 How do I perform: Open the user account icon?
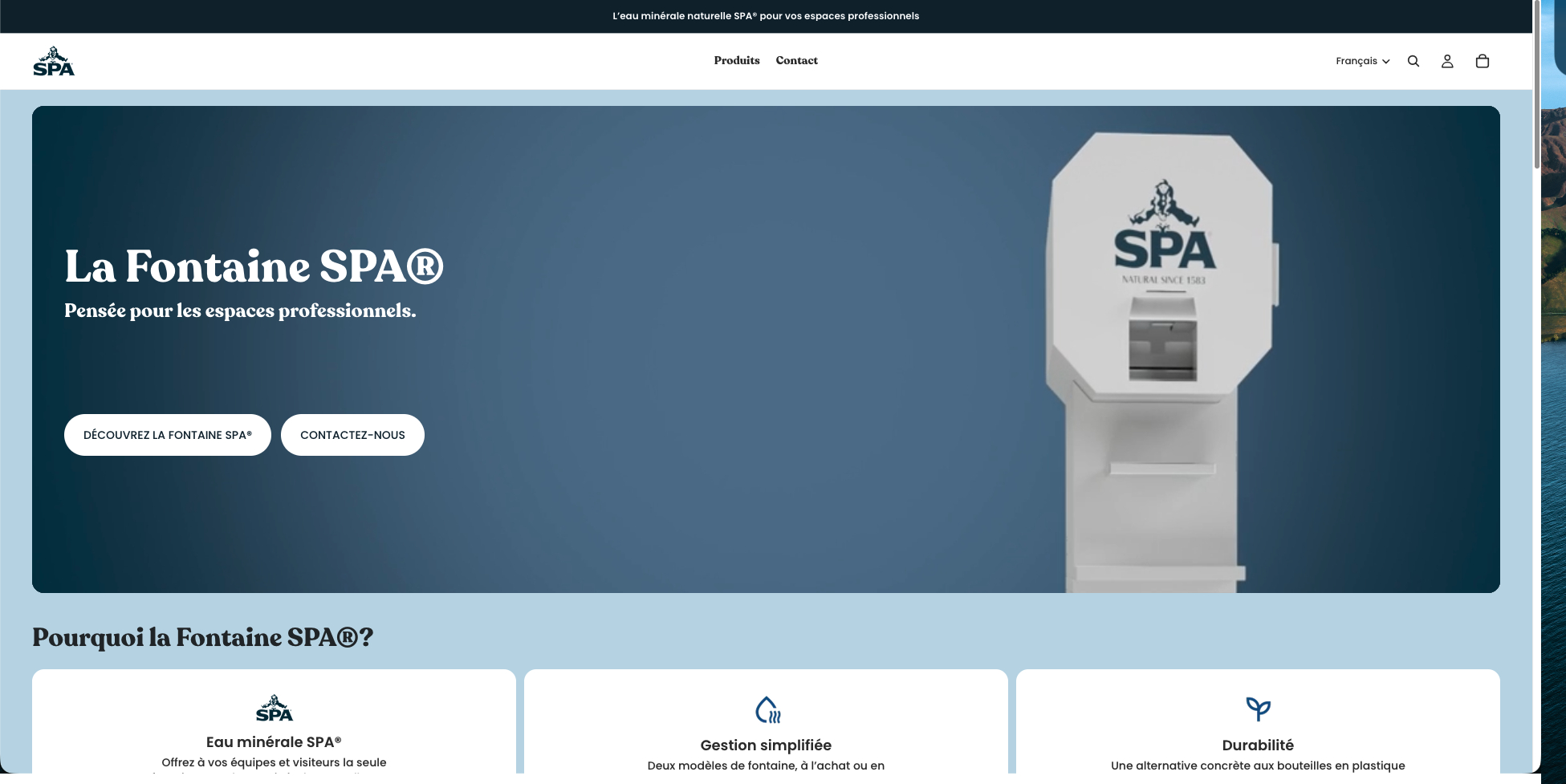1447,61
